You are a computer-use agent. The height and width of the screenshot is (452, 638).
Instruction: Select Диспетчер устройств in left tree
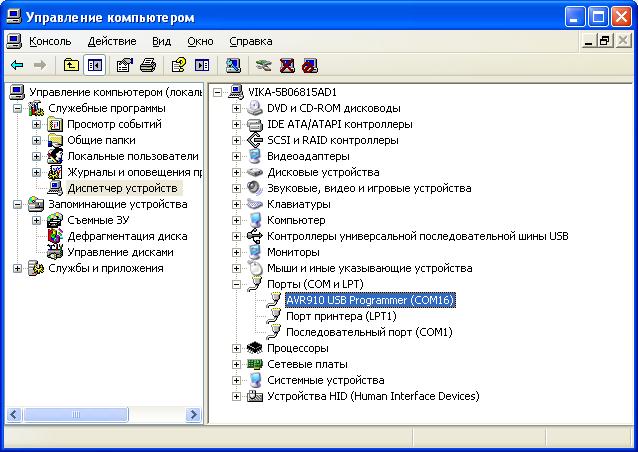pyautogui.click(x=122, y=188)
